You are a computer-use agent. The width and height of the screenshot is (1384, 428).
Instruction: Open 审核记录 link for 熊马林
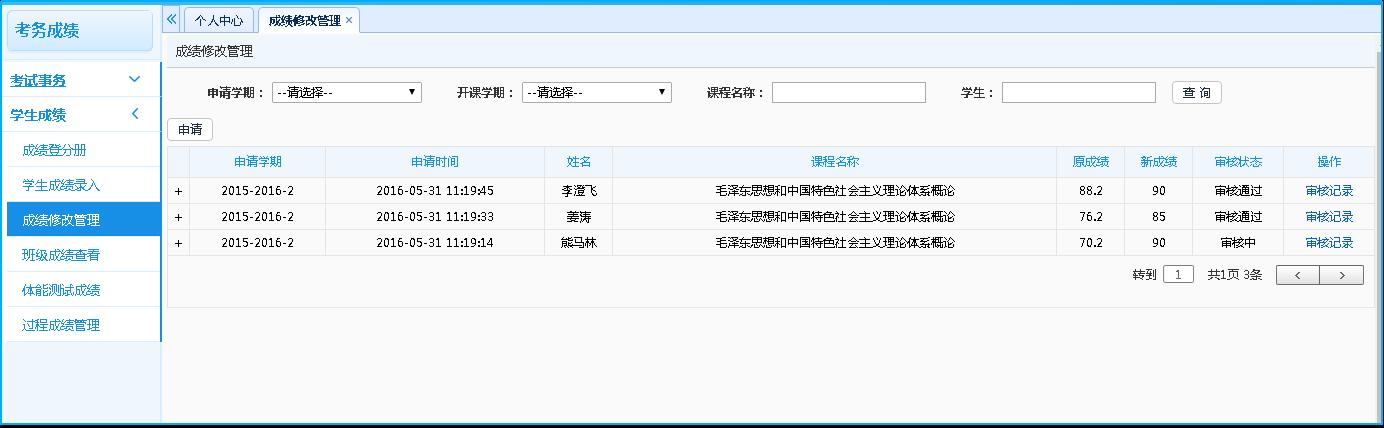tap(1329, 243)
